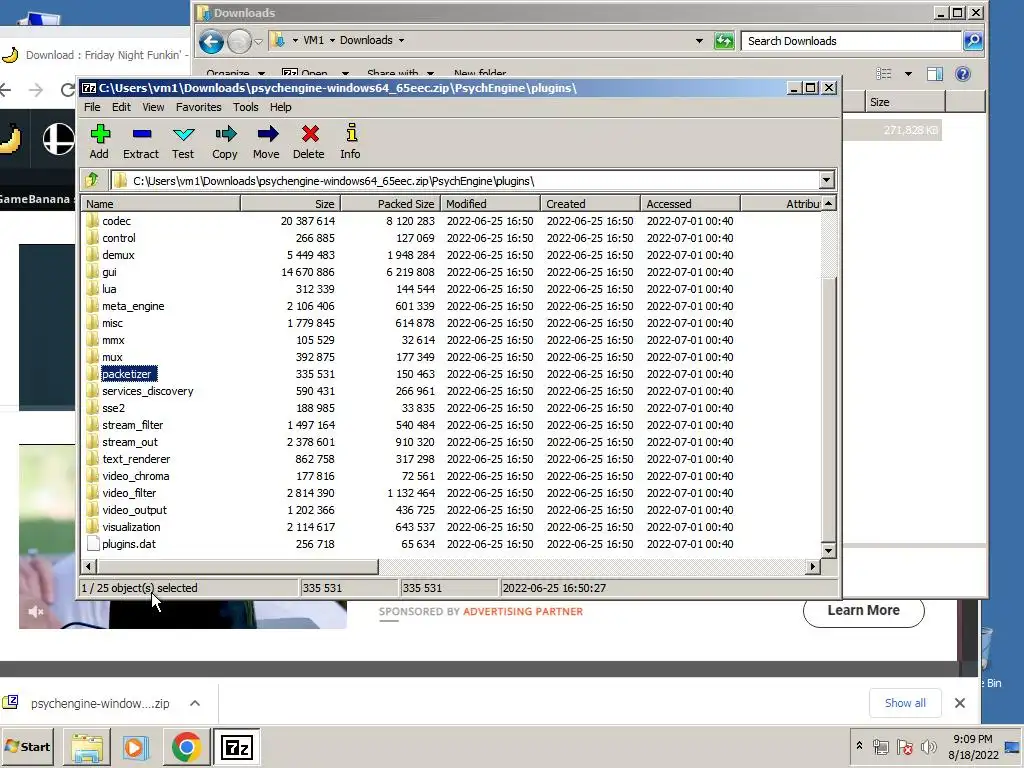Unmute the video ad speaker icon
Viewport: 1024px width, 768px height.
(36, 612)
